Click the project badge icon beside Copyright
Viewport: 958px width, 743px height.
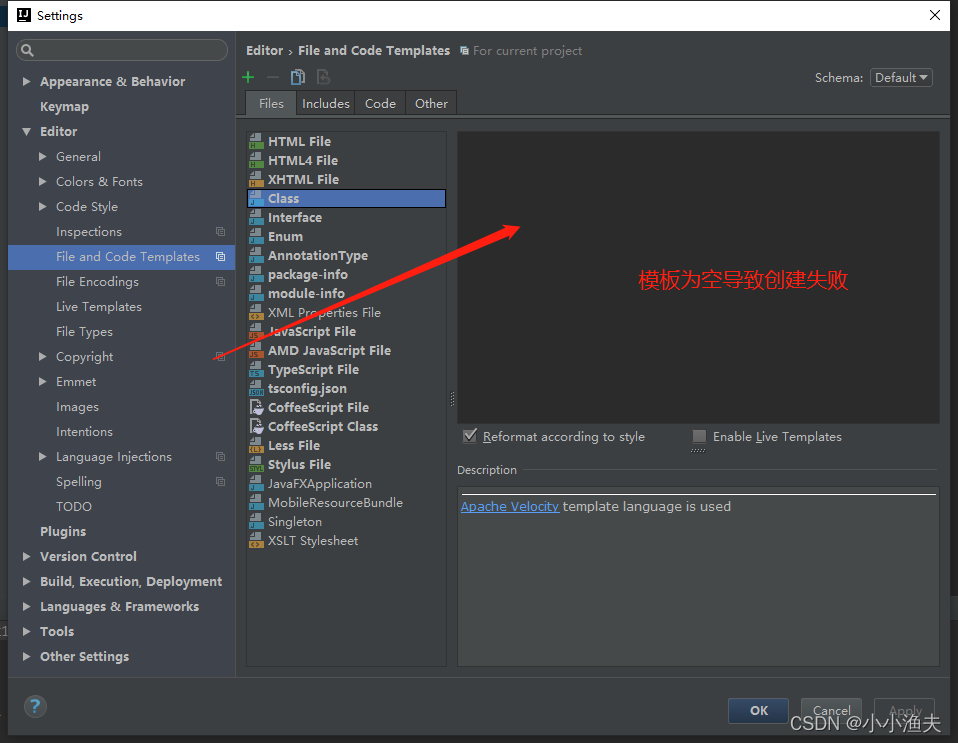point(218,356)
